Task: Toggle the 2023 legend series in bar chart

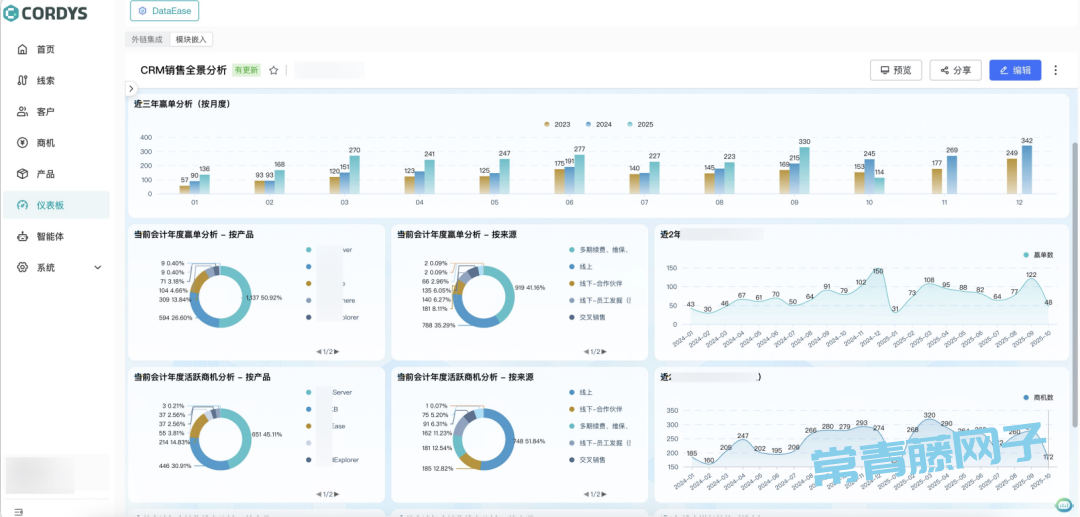Action: (x=556, y=124)
